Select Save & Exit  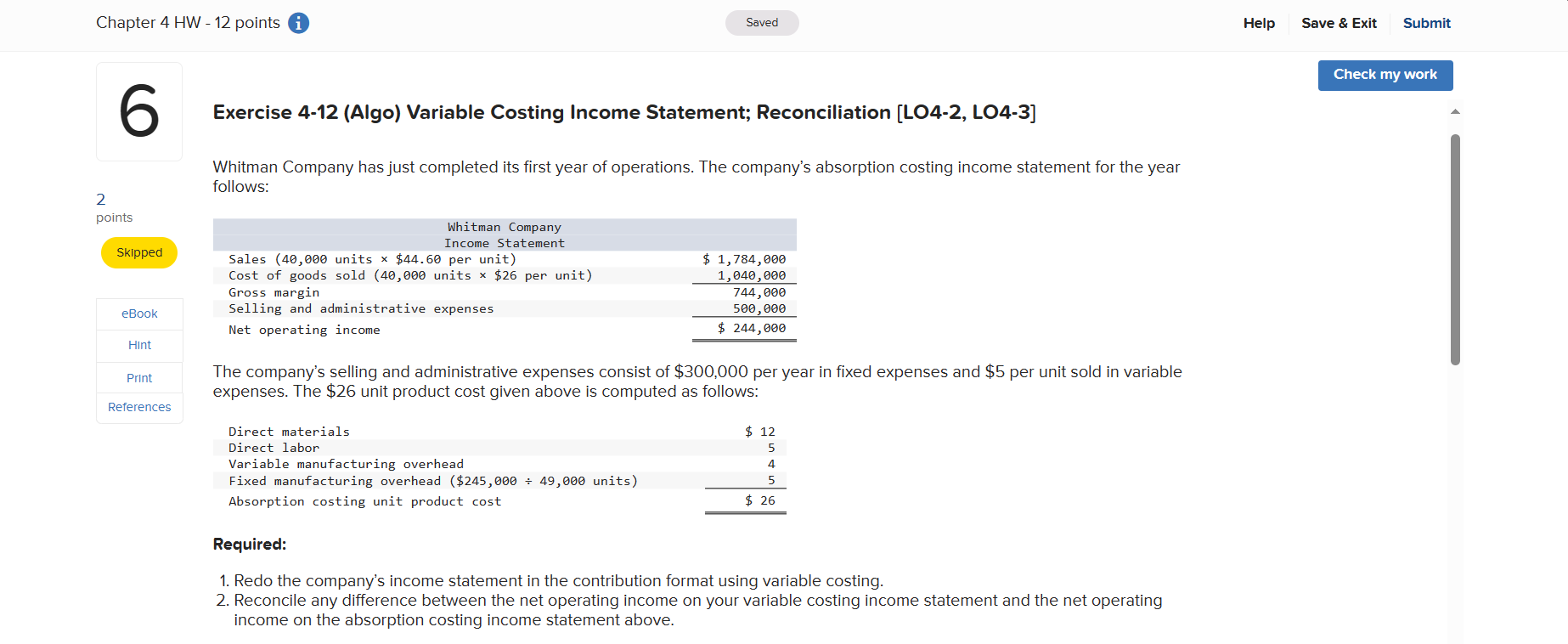pyautogui.click(x=1339, y=23)
